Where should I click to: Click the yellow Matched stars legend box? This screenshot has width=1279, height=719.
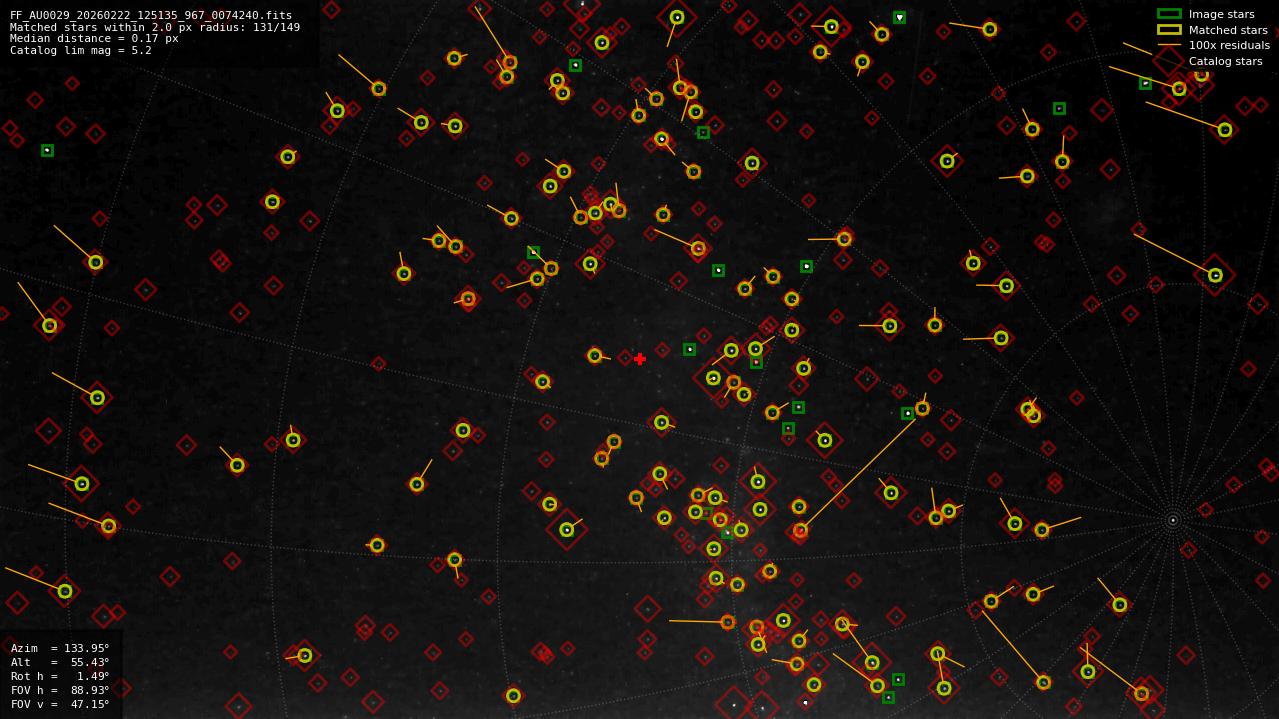1169,30
